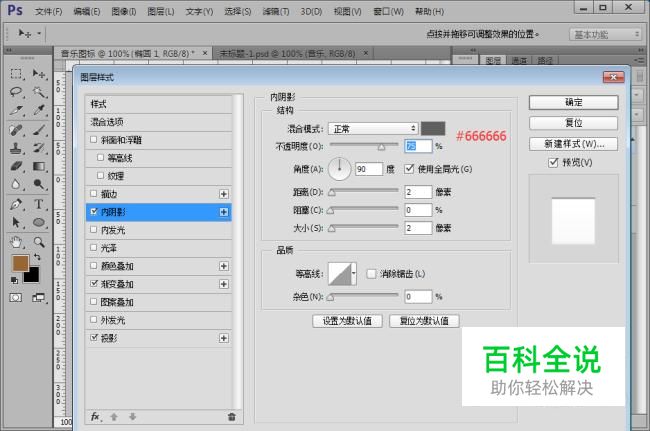
Task: Select the Dodge tool
Action: (39, 184)
